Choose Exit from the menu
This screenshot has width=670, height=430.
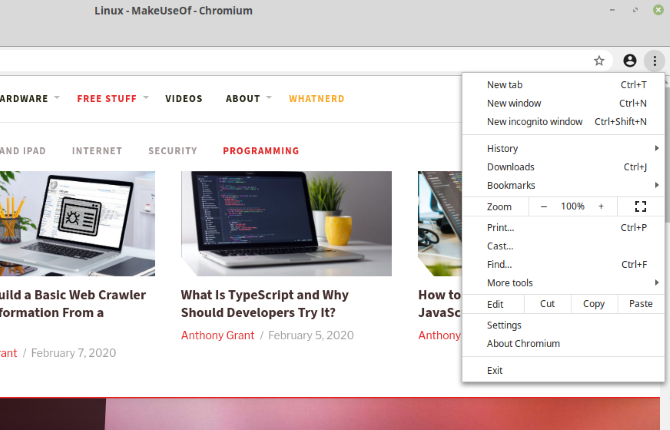[x=563, y=370]
